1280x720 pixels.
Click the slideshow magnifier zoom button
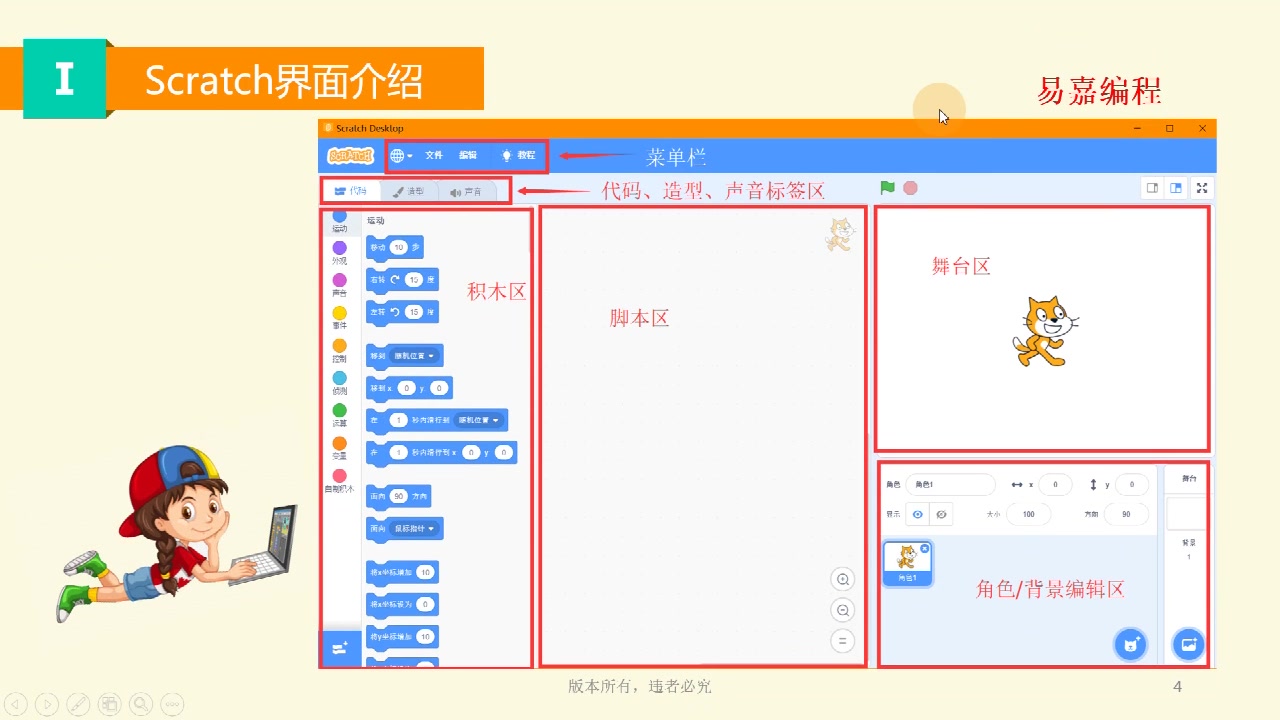click(141, 704)
